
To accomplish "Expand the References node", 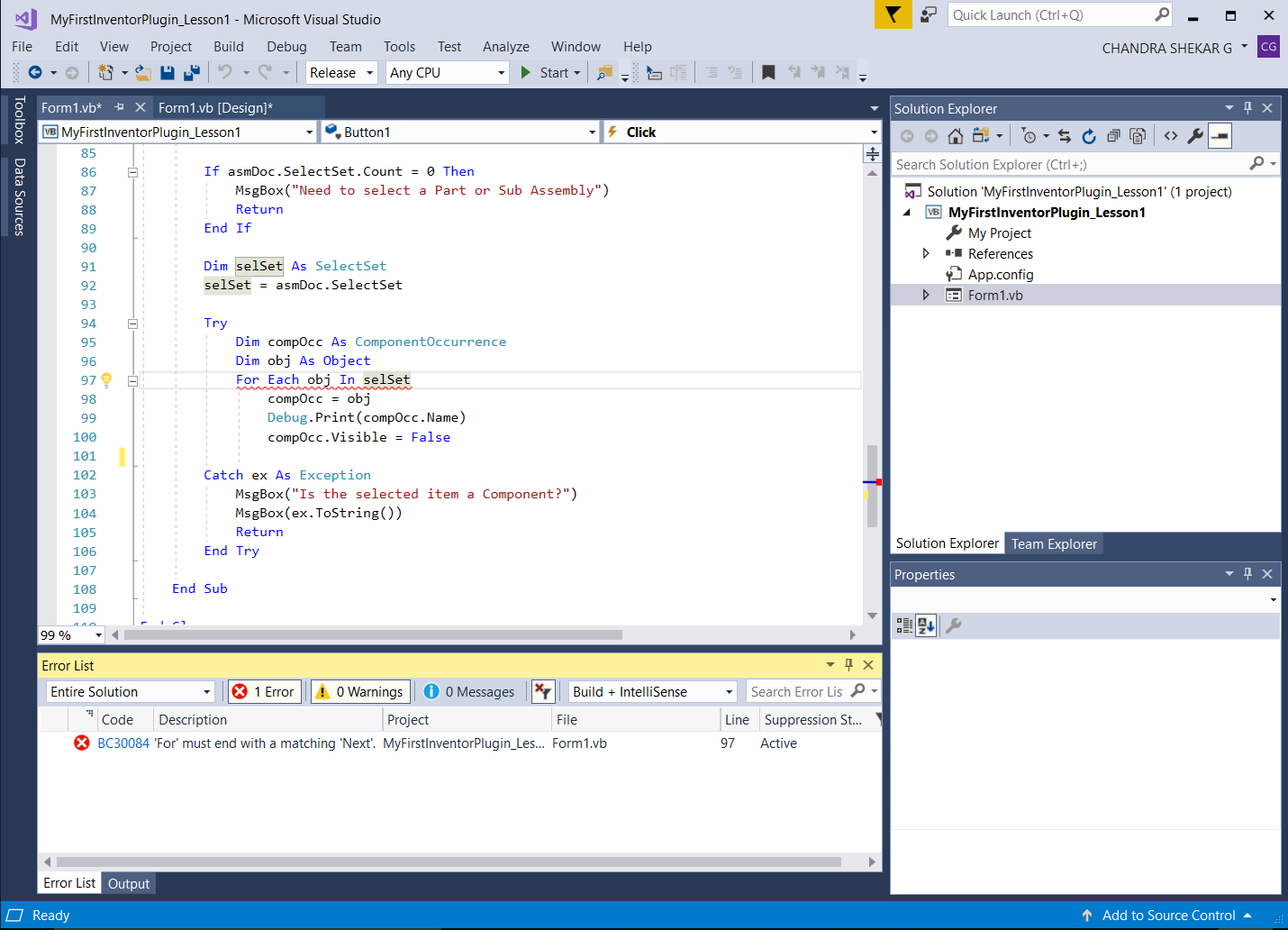I will [926, 254].
